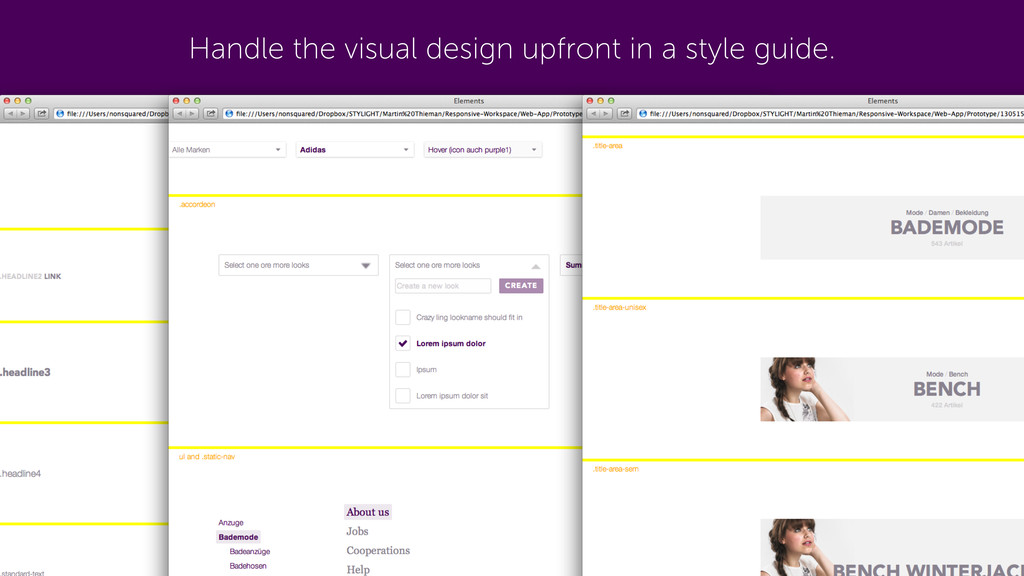Click the forward arrow in the middle browser window
This screenshot has width=1024, height=576.
point(190,114)
